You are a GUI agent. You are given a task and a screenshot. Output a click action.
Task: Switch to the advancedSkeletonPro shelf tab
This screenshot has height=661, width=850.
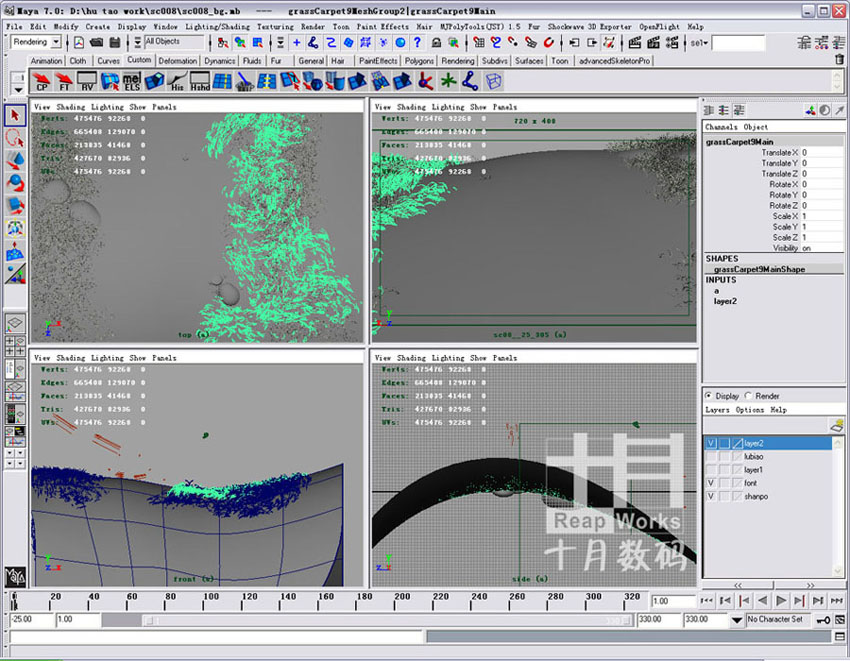(614, 61)
